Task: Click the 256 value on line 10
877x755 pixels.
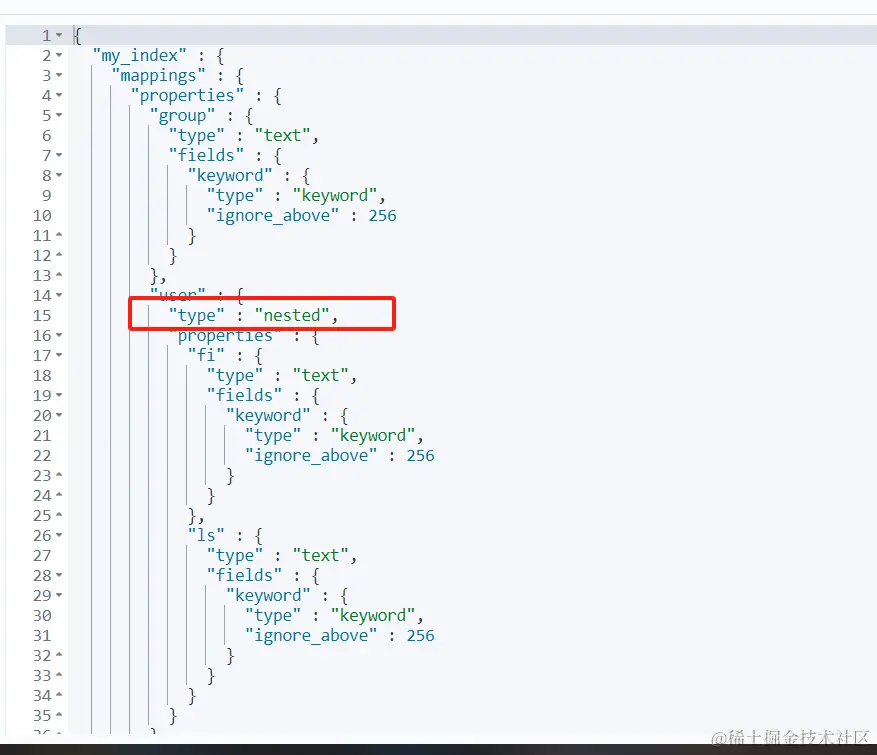Action: coord(383,215)
